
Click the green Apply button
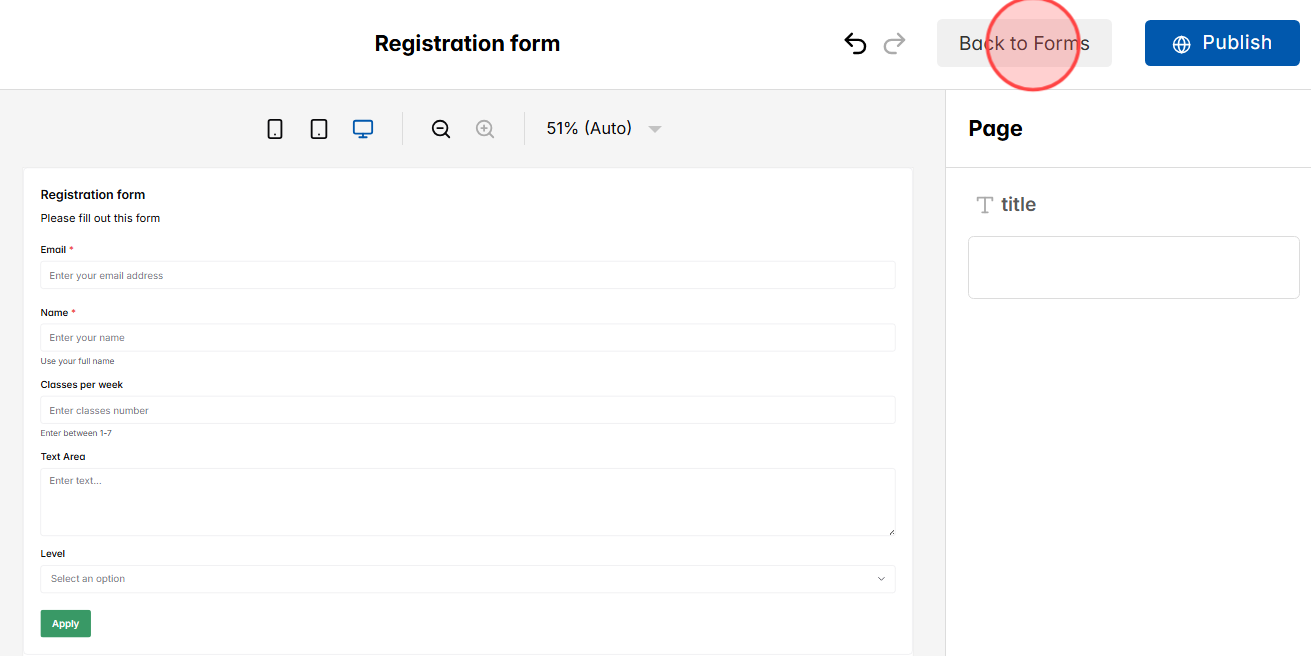click(65, 624)
